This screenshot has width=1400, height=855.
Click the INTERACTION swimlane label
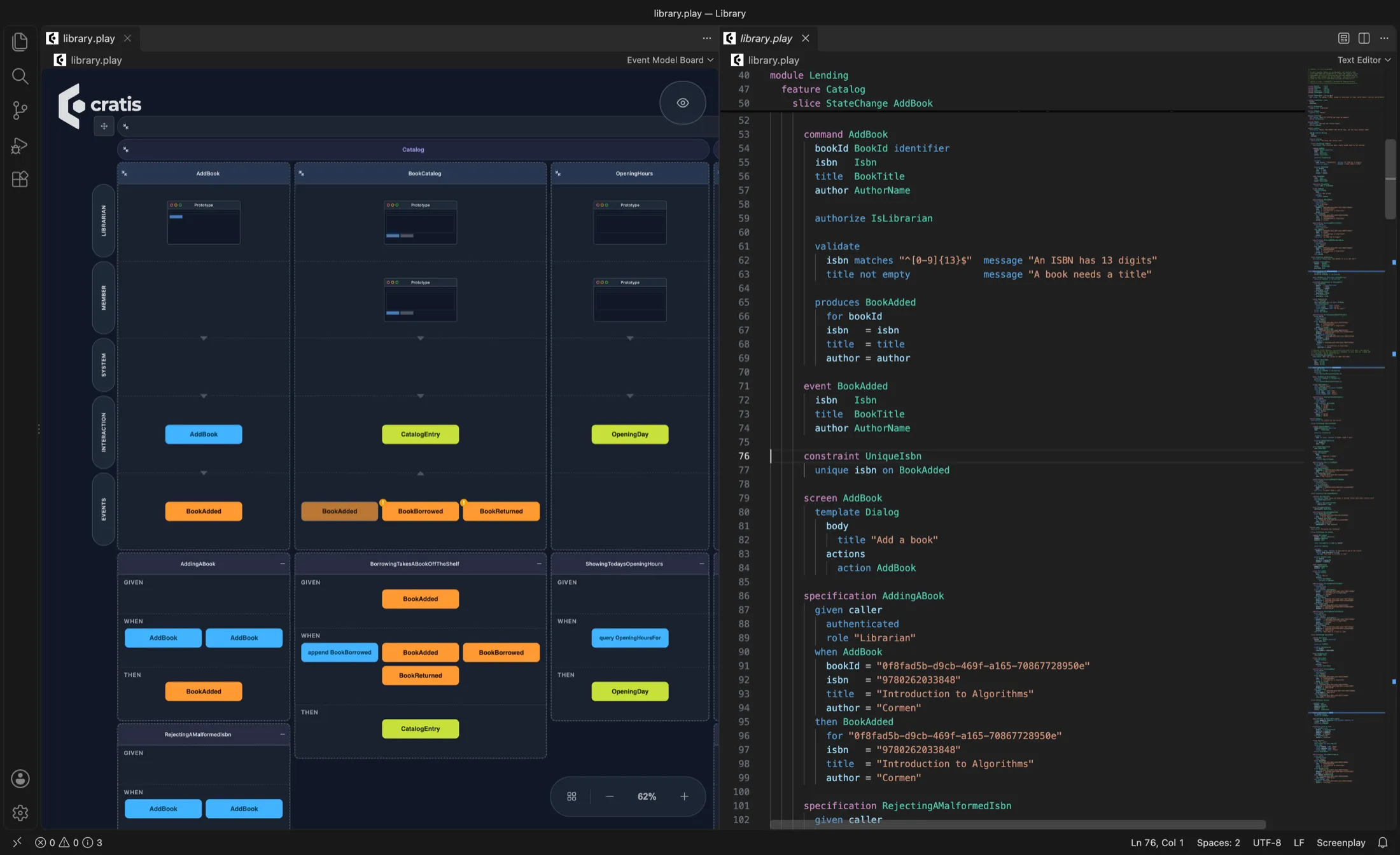pyautogui.click(x=104, y=432)
